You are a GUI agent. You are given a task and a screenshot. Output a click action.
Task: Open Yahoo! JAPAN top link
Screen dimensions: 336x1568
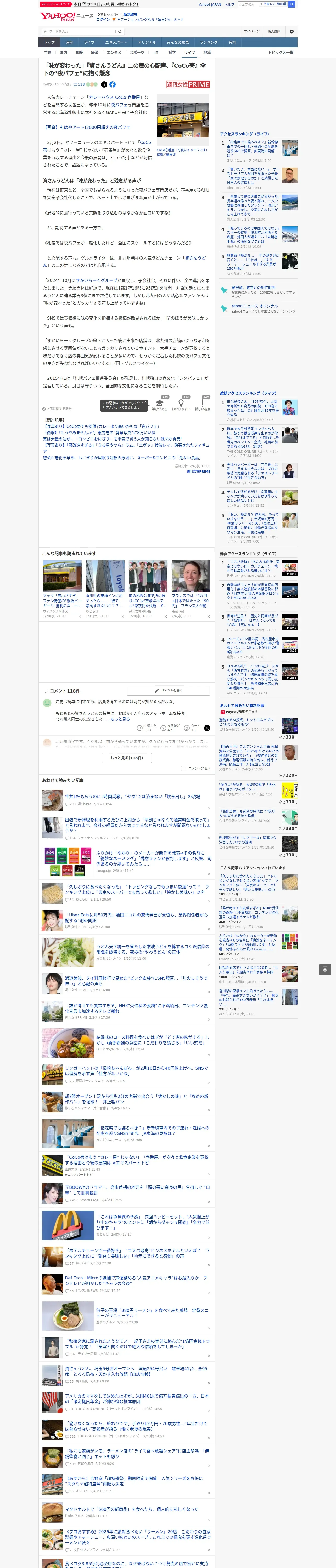[210, 4]
